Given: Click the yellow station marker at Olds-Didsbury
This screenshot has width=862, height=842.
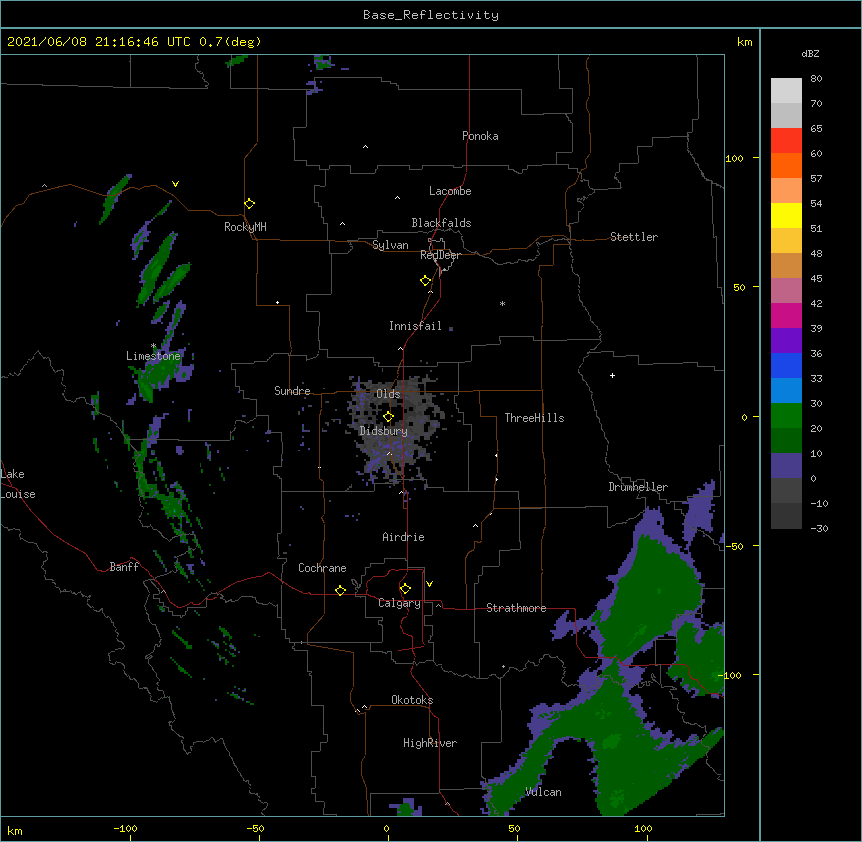Looking at the screenshot, I should [x=388, y=416].
